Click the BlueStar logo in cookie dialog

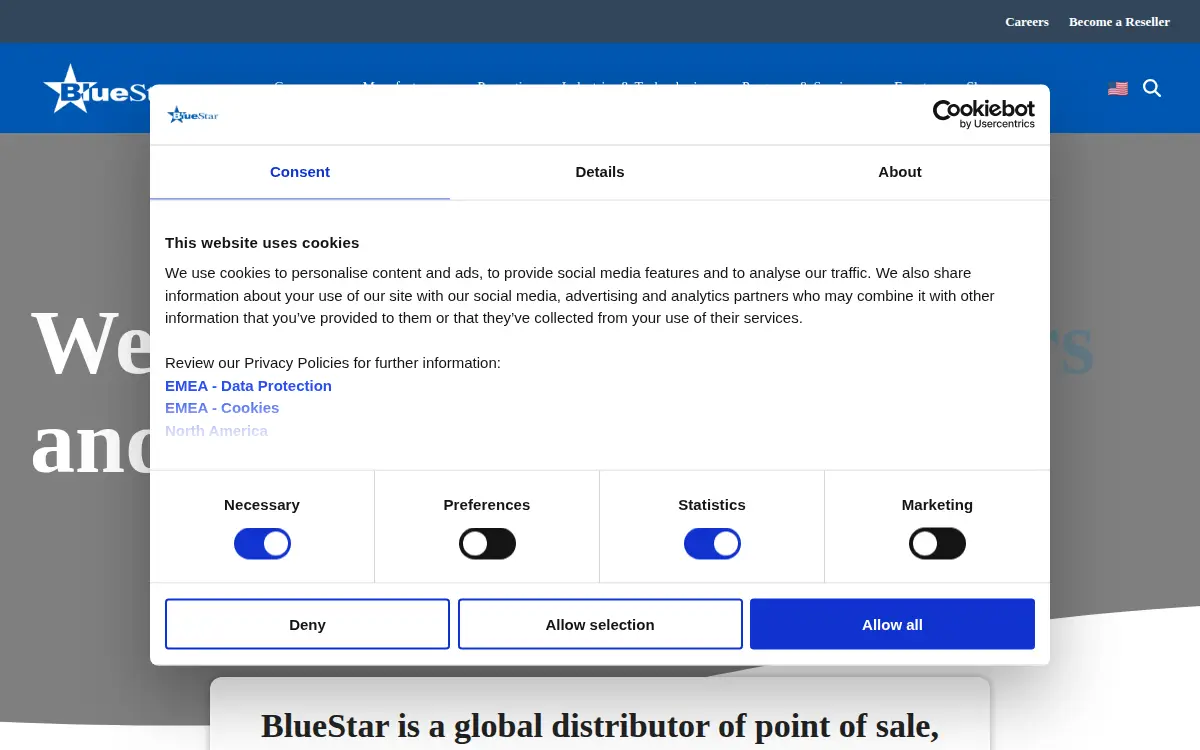tap(192, 115)
